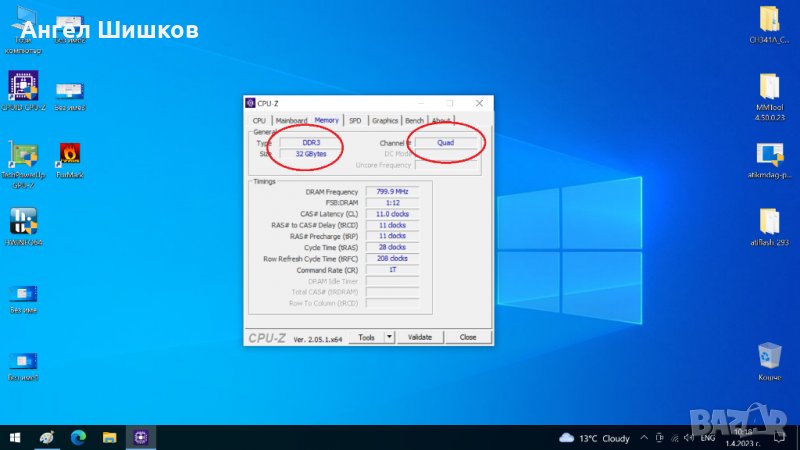
Task: Click the Validate button
Action: [420, 337]
